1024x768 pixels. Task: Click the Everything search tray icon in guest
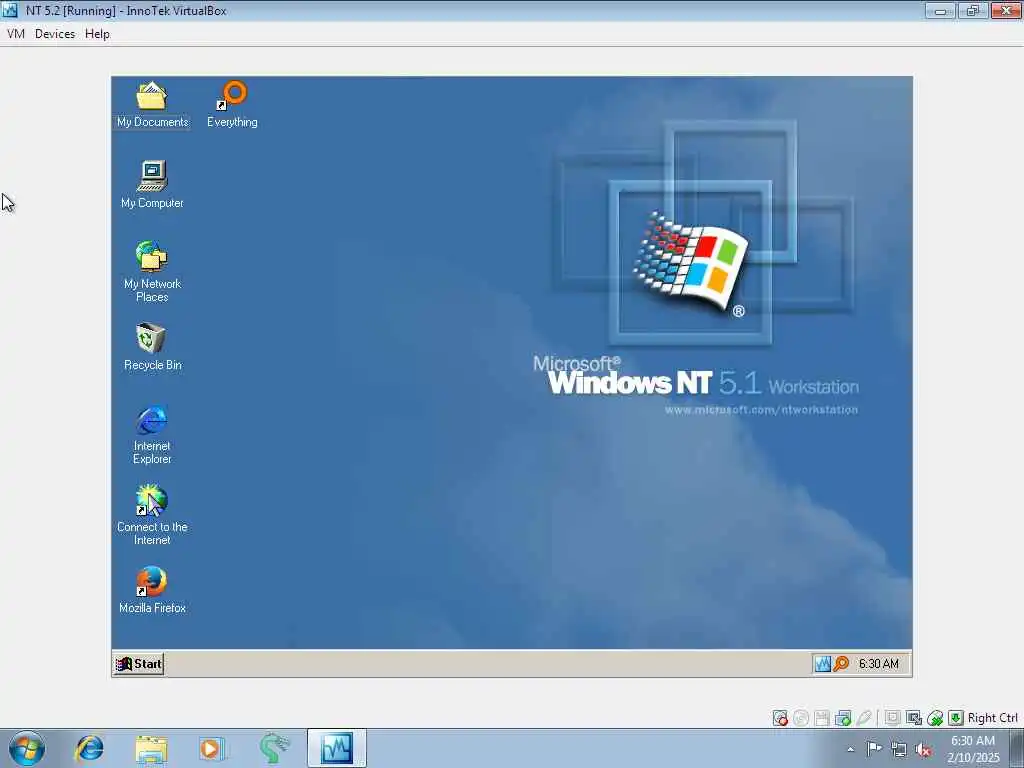(841, 664)
